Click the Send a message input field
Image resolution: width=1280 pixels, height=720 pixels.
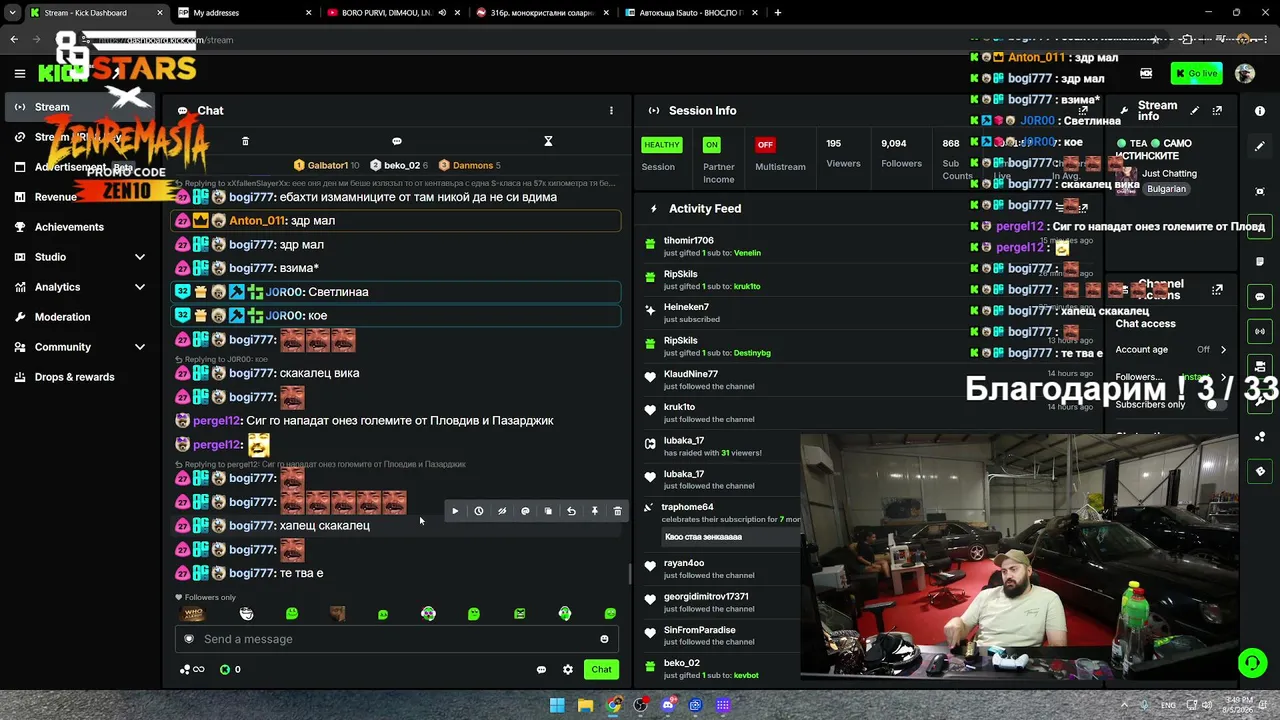(x=397, y=639)
